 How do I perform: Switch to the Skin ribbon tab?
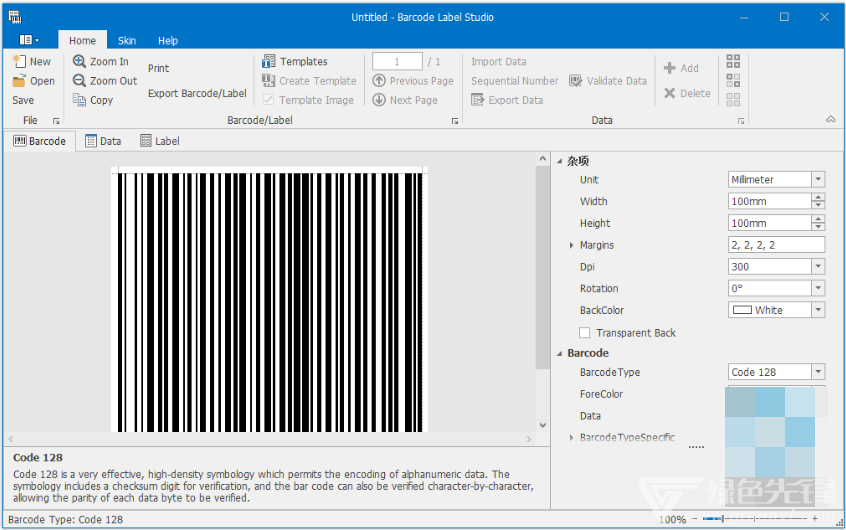click(127, 40)
